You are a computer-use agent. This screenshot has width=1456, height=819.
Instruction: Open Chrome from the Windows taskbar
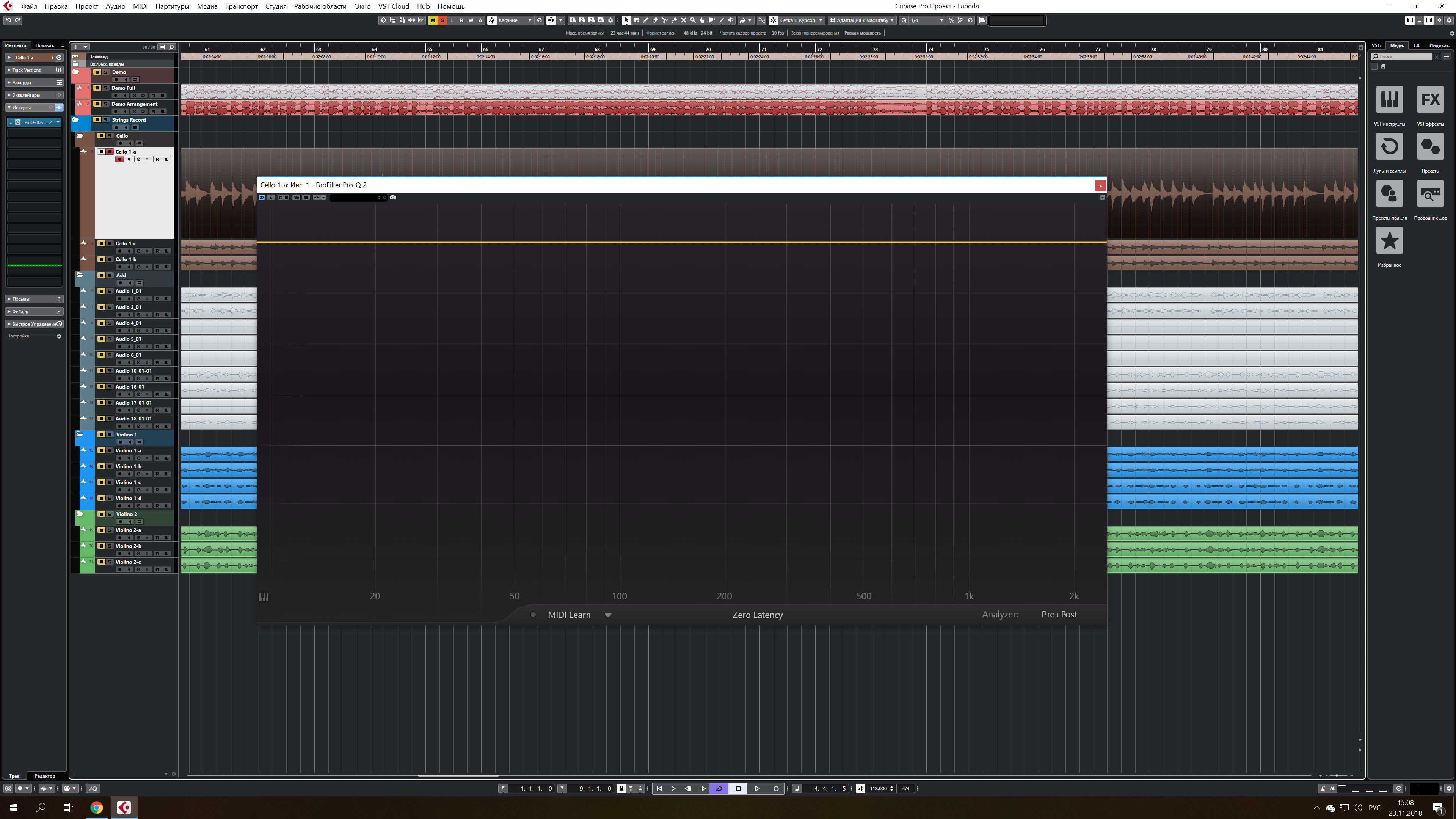[x=97, y=808]
